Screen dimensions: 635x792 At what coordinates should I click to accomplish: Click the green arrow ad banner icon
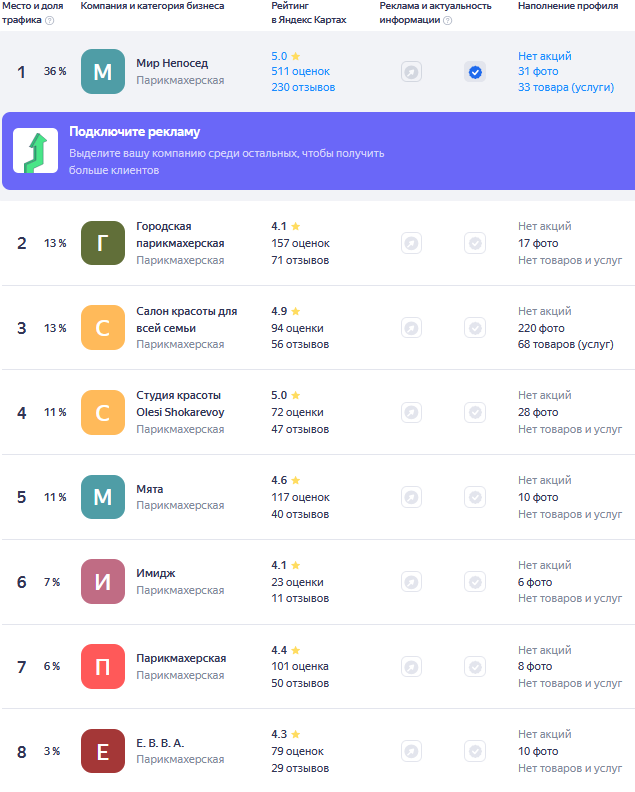tap(35, 151)
